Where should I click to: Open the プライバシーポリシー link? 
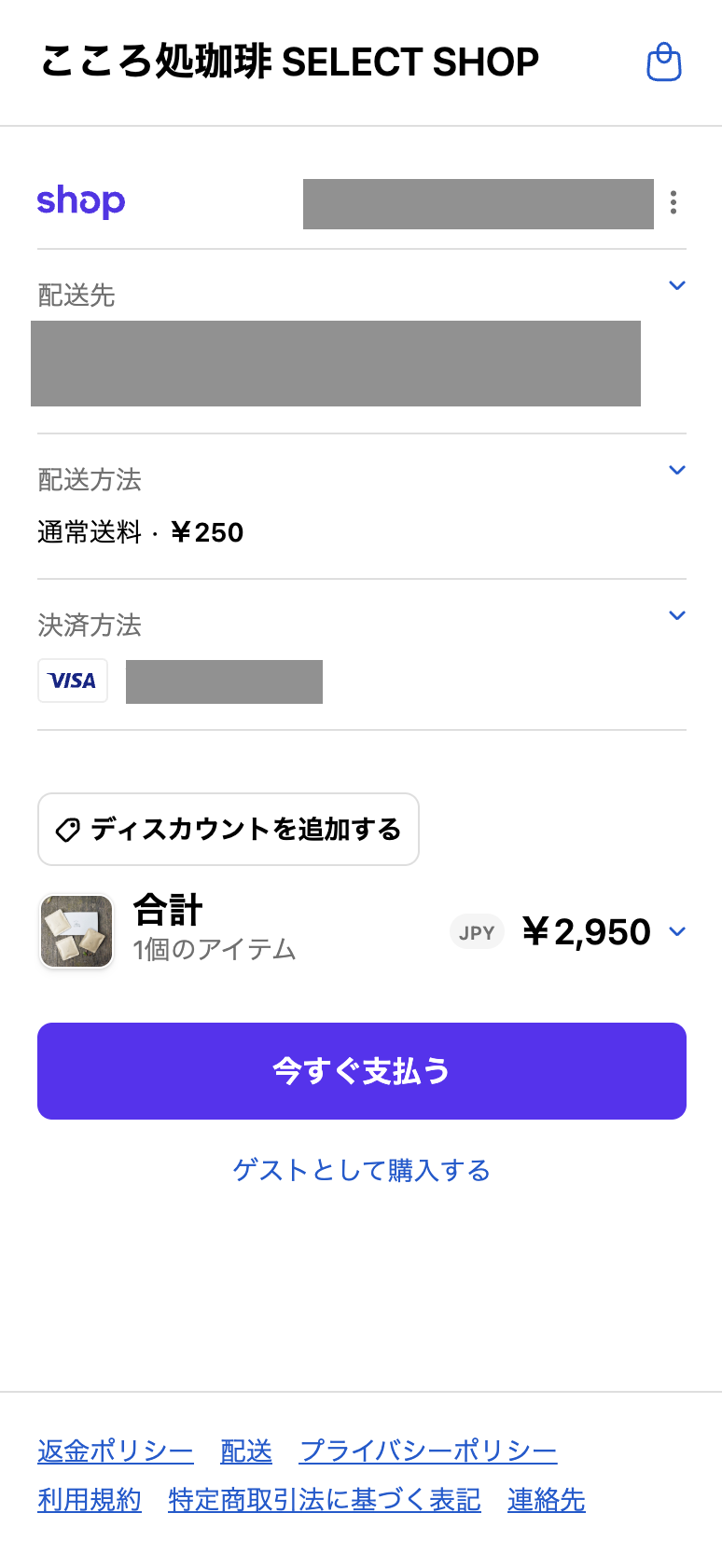pyautogui.click(x=428, y=1451)
